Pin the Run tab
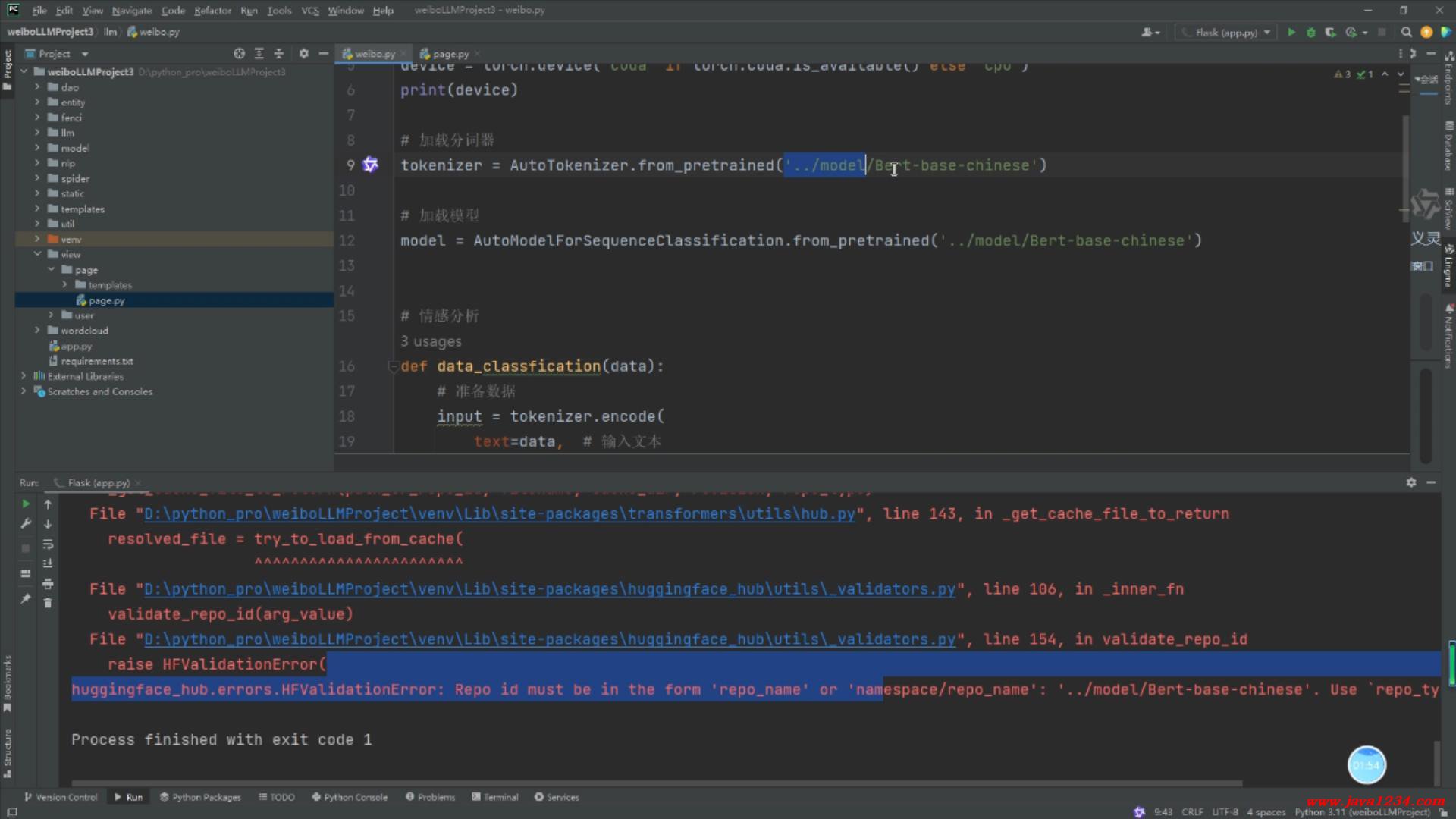 (x=26, y=598)
